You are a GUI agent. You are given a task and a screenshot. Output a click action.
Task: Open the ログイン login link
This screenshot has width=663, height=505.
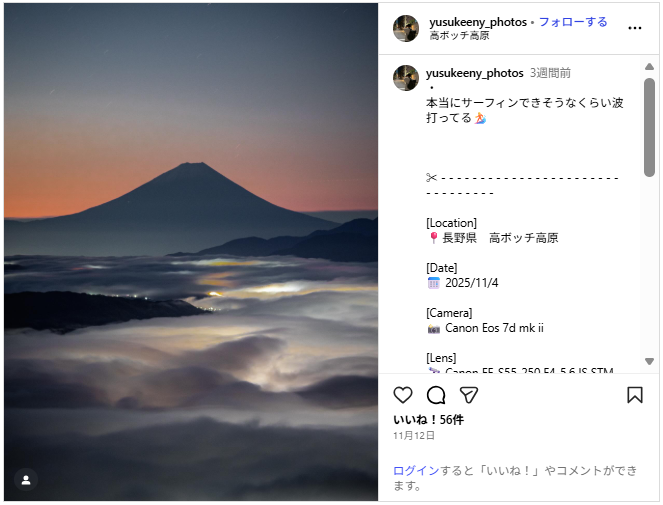(x=416, y=471)
